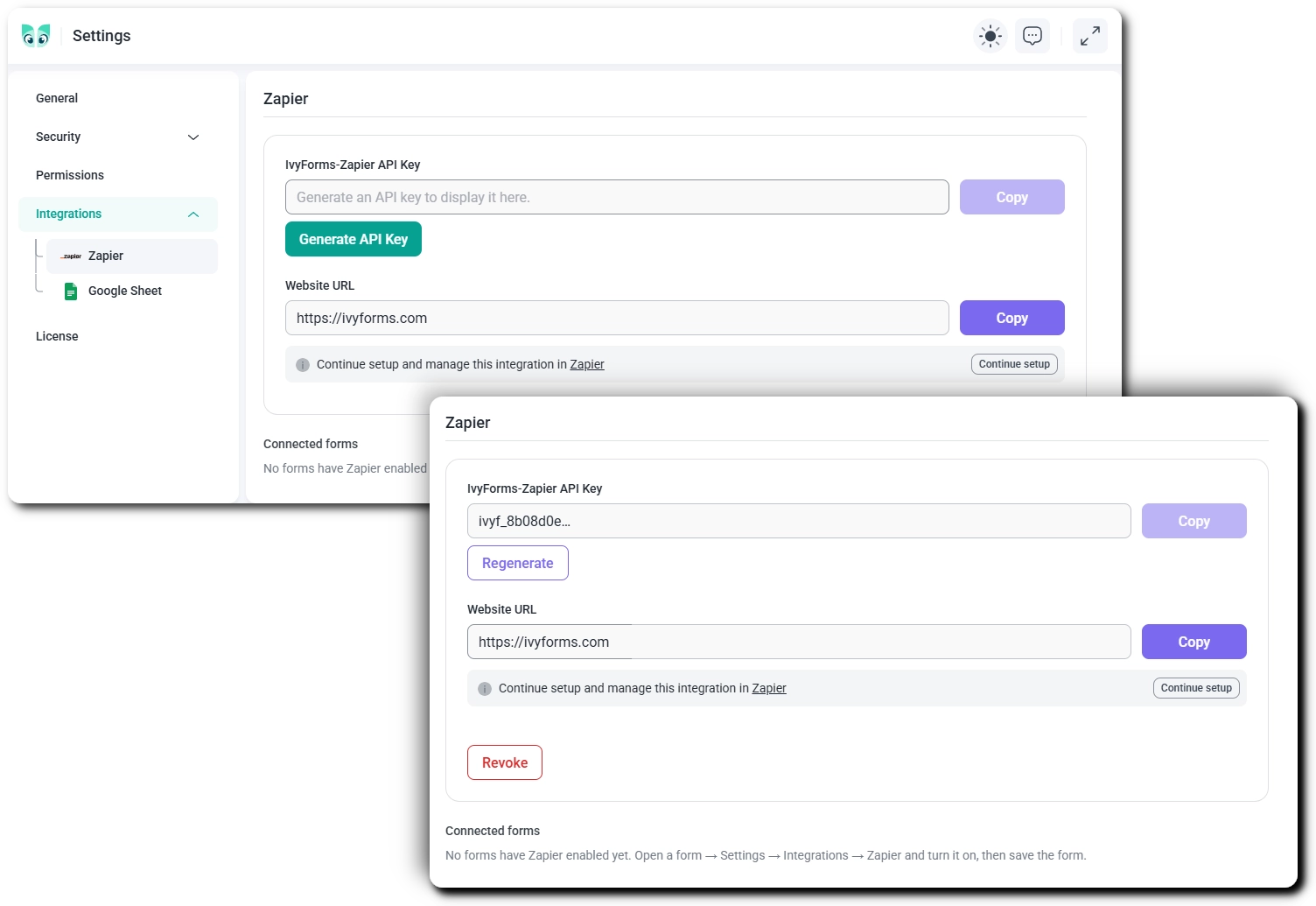Viewport: 1316px width, 906px height.
Task: Follow Zapier link in front panel notice
Action: click(769, 688)
